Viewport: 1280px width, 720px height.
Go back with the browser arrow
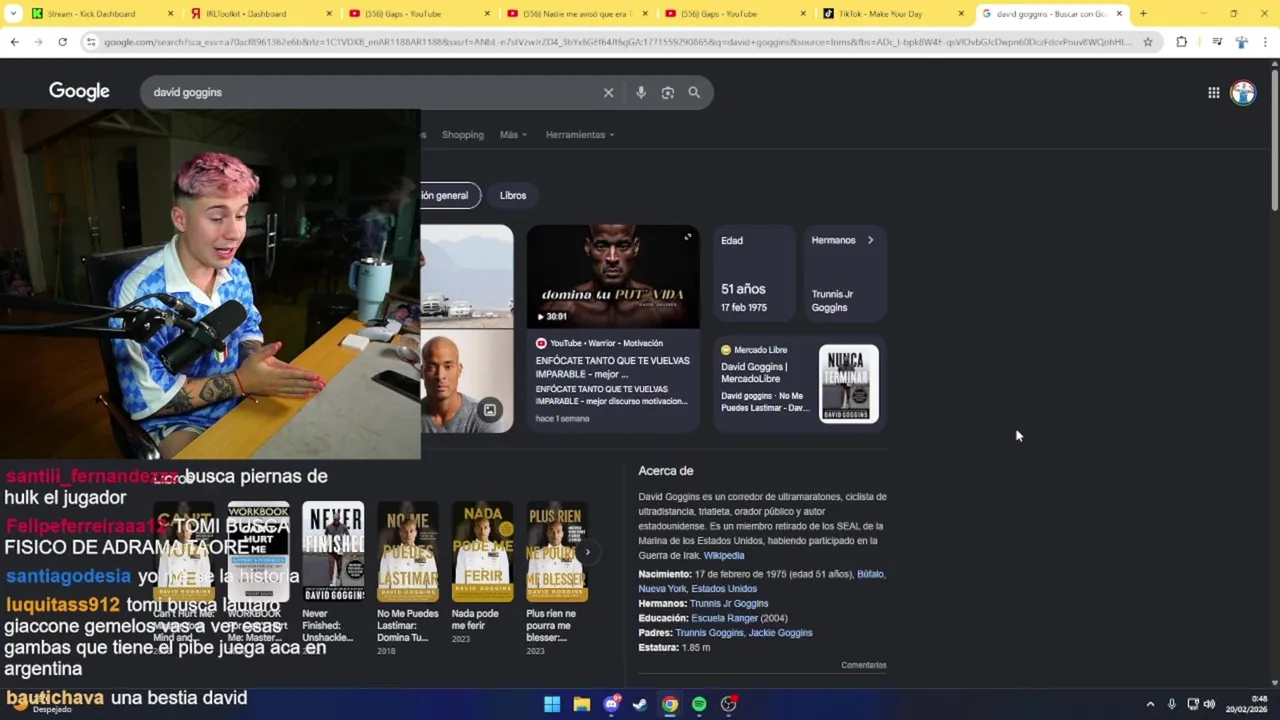tap(14, 42)
